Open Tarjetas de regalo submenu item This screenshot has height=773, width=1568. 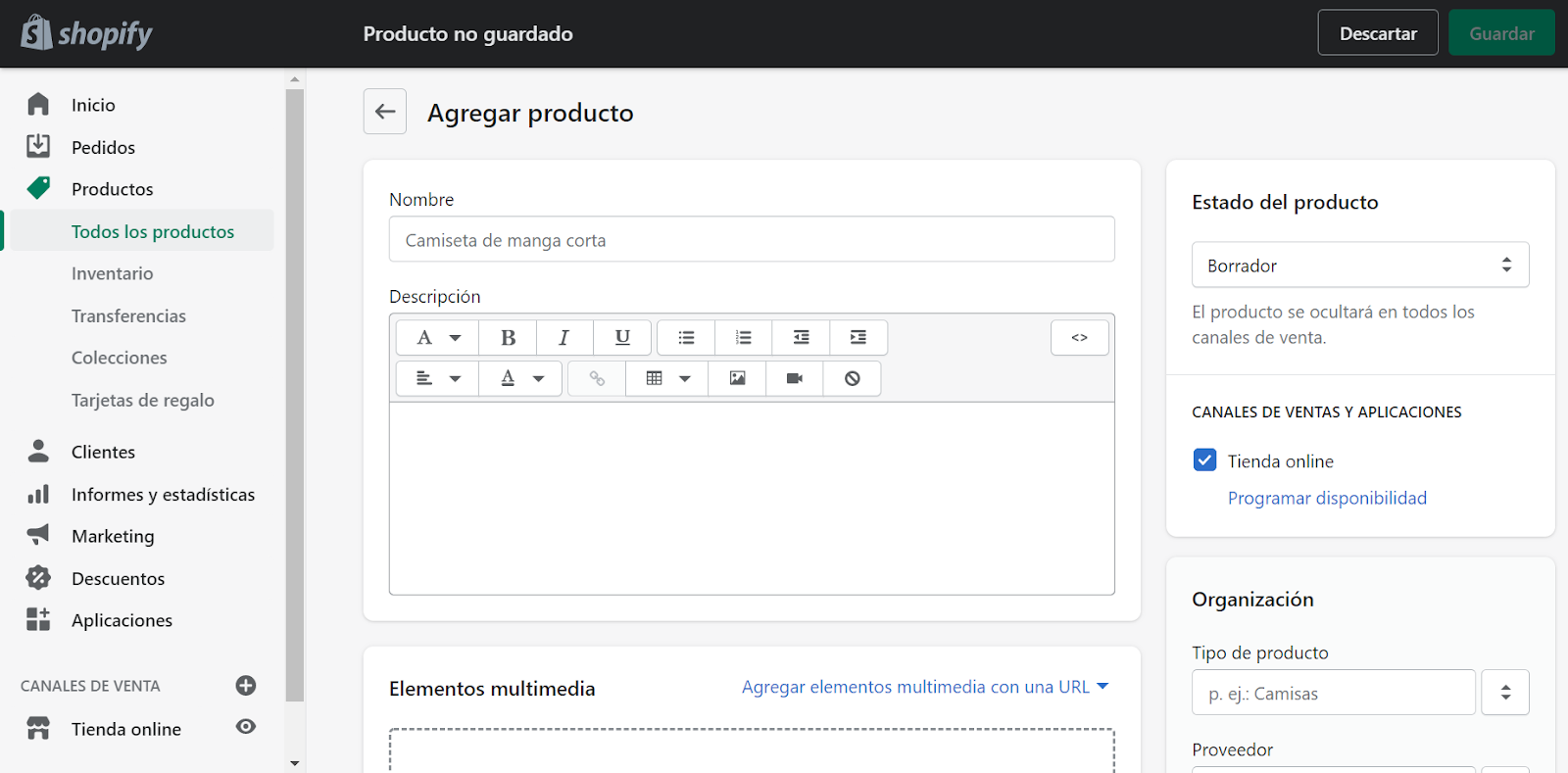142,400
